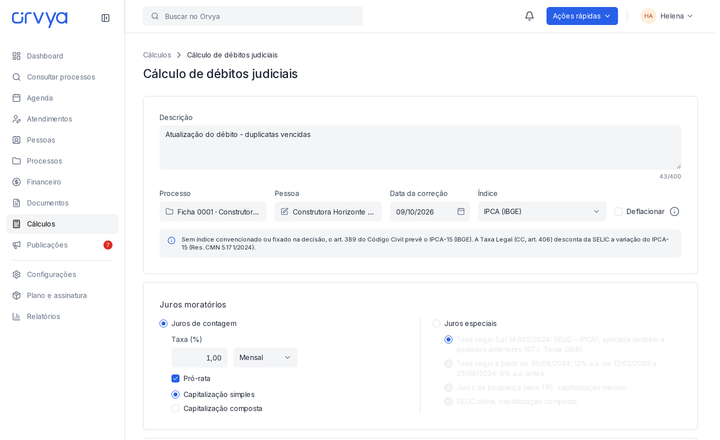This screenshot has height=440, width=720.
Task: Open Dashboard in sidebar
Action: coord(62,56)
